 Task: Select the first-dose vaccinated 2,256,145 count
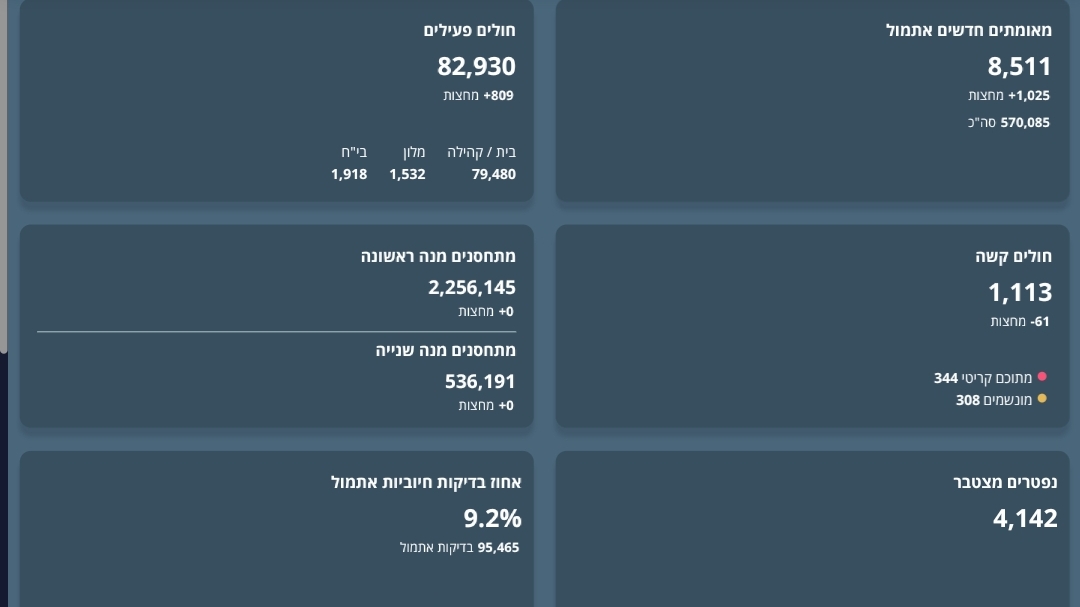472,288
